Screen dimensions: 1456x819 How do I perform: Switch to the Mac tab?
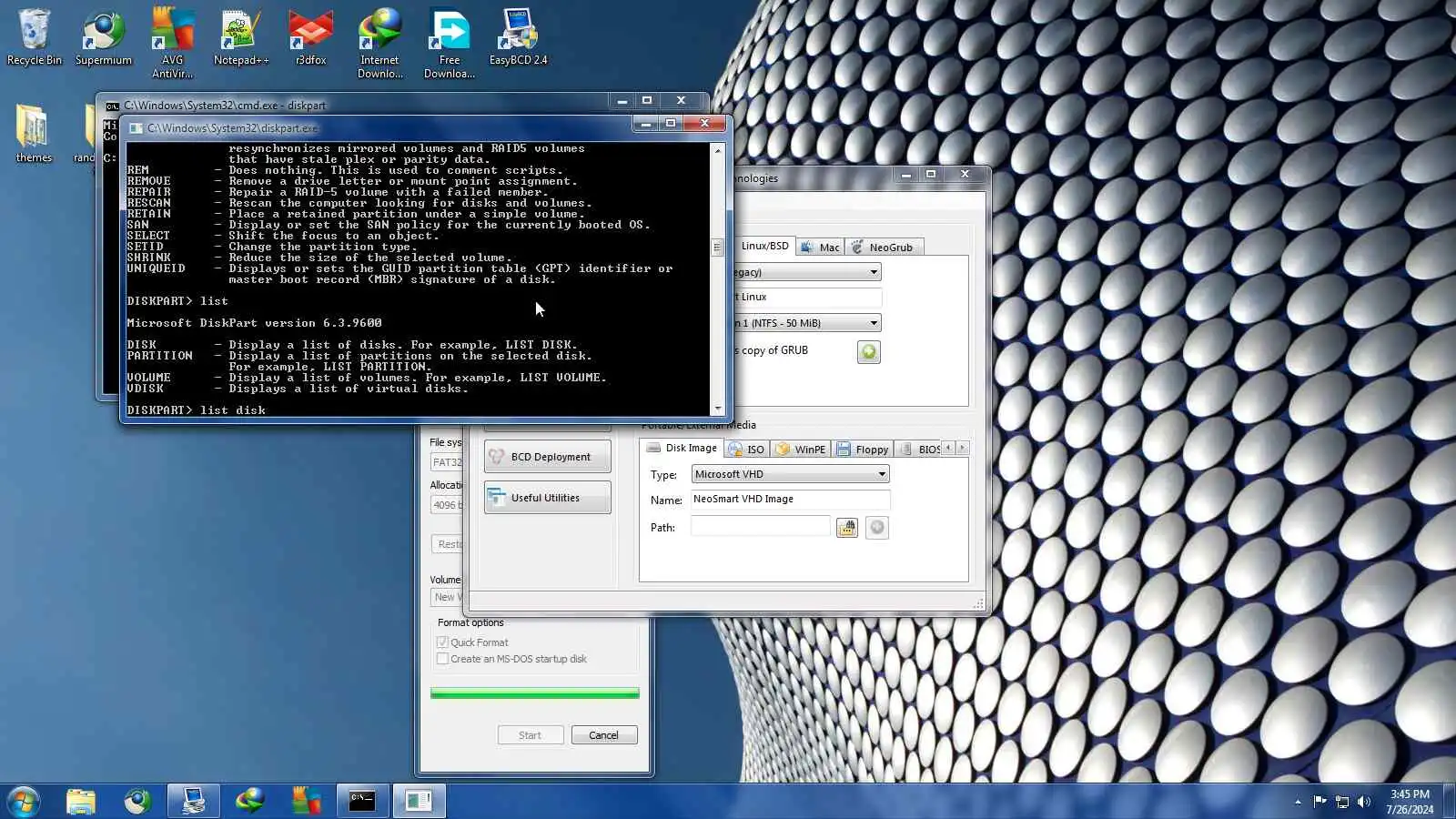pos(821,247)
